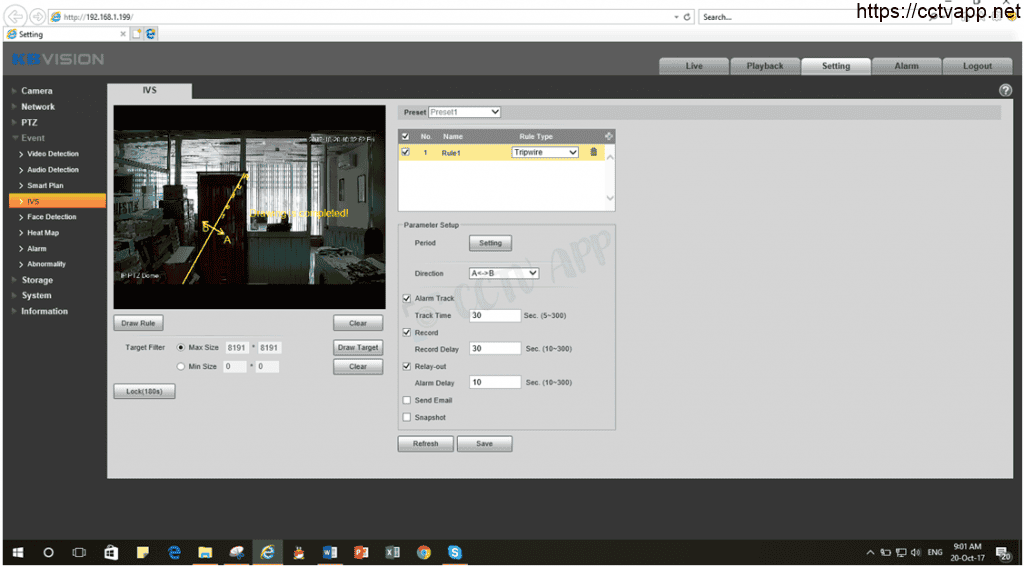Uncheck the Alarm Track checkbox
1024x567 pixels.
tap(406, 298)
